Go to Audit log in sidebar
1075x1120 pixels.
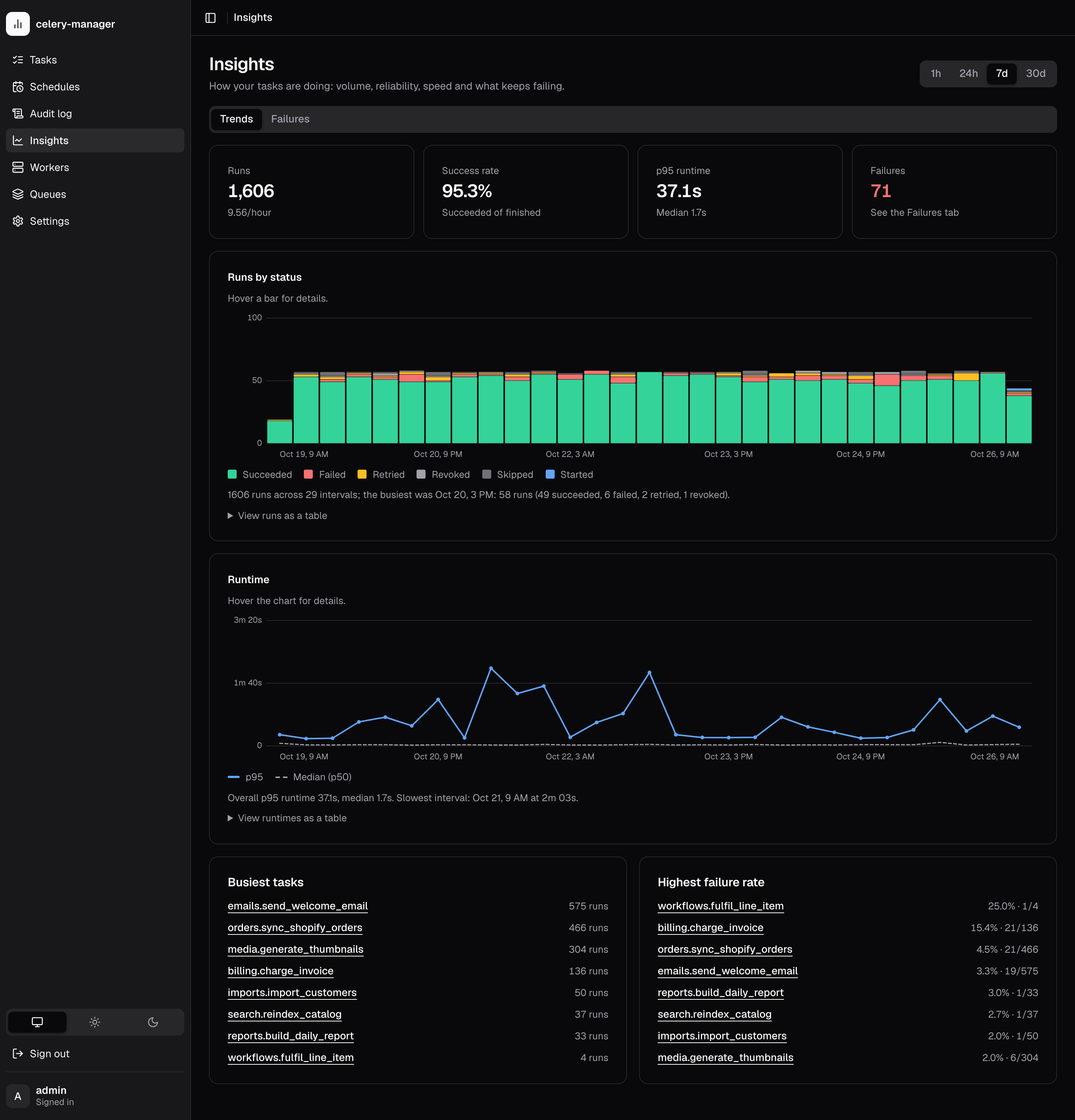click(95, 114)
